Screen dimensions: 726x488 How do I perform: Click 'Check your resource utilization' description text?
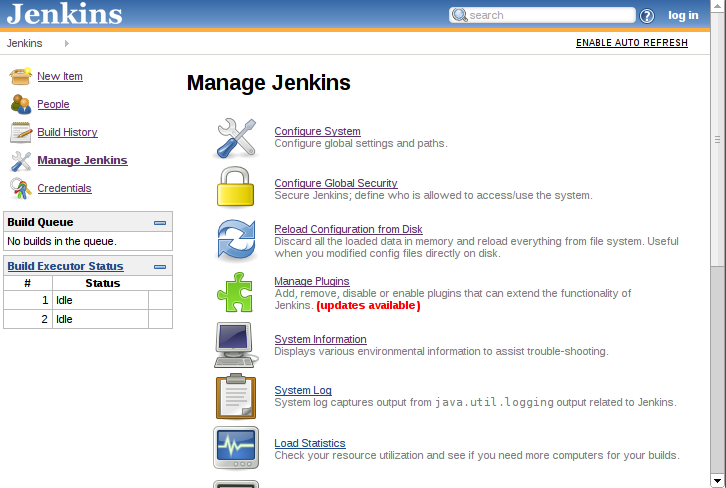[477, 456]
